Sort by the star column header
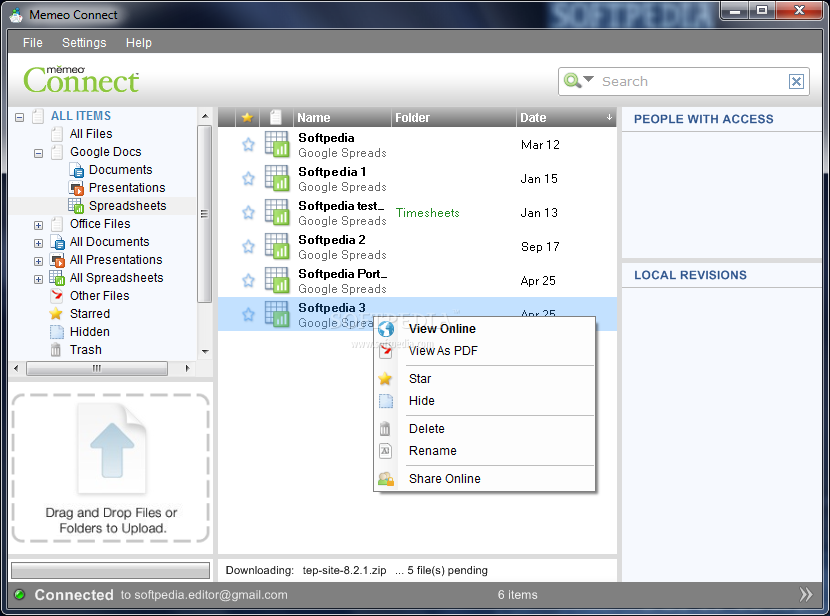This screenshot has height=616, width=830. [x=247, y=117]
